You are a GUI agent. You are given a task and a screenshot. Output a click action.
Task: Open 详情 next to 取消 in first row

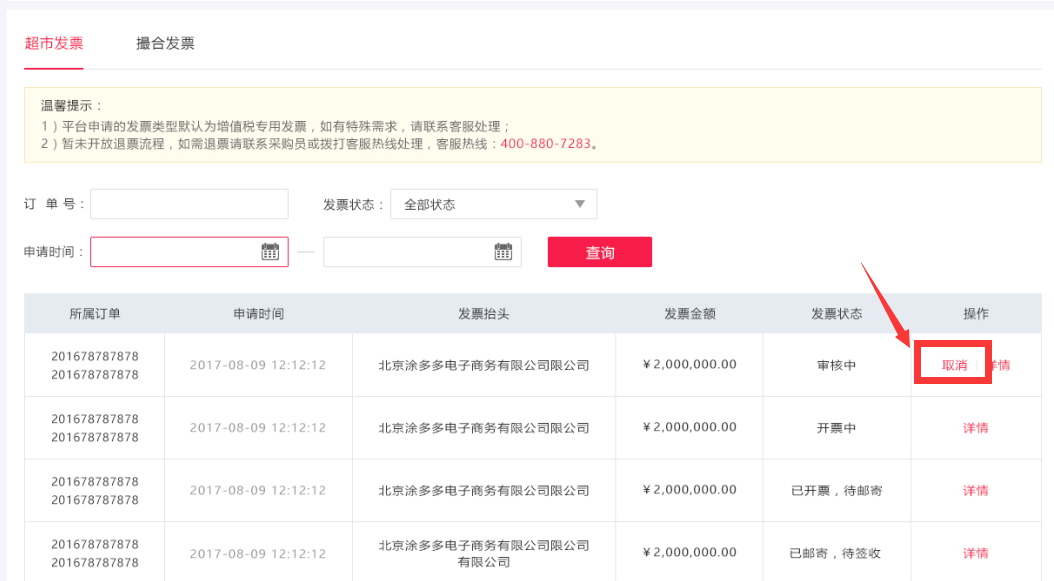[1000, 365]
